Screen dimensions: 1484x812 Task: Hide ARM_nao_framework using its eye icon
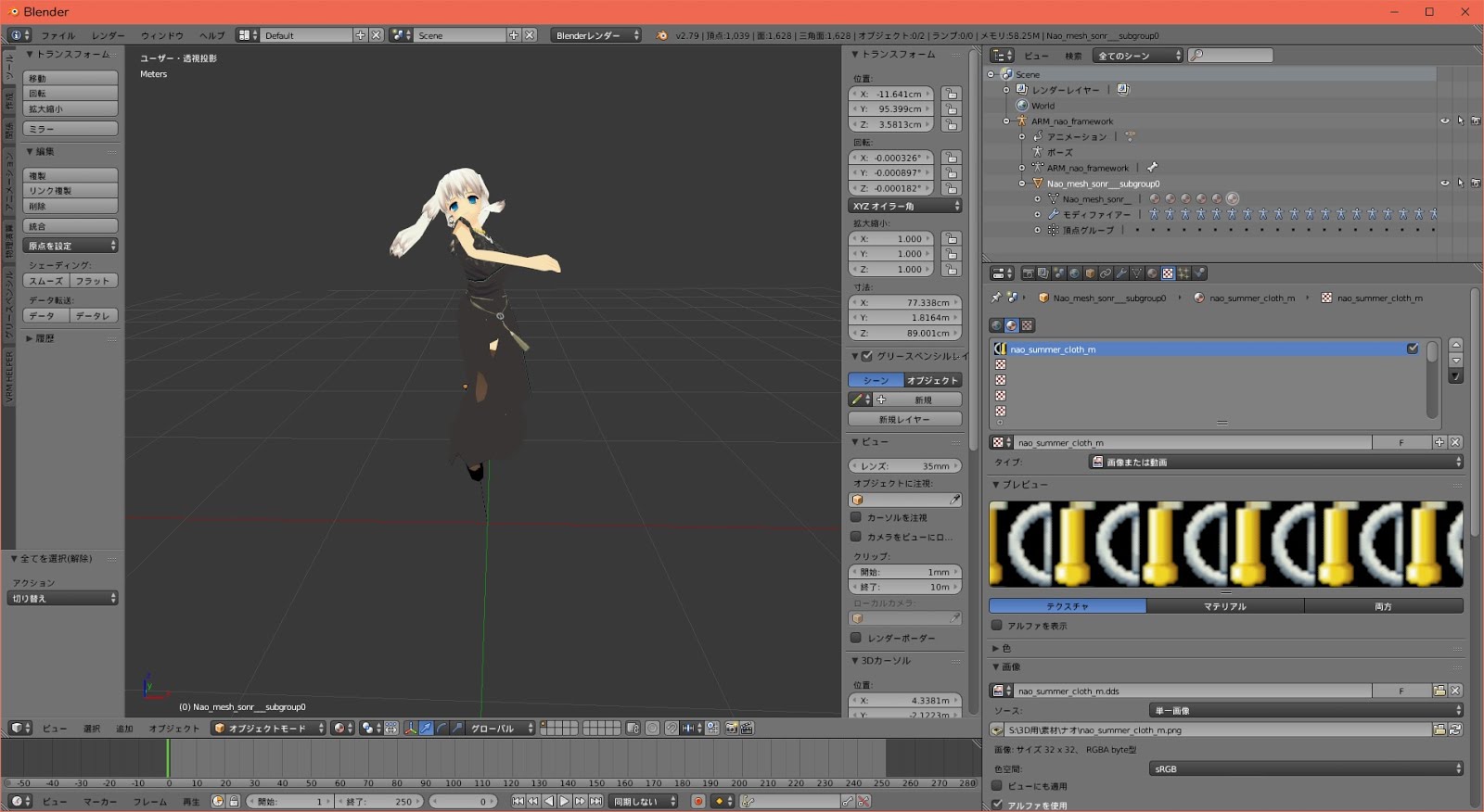click(1444, 121)
